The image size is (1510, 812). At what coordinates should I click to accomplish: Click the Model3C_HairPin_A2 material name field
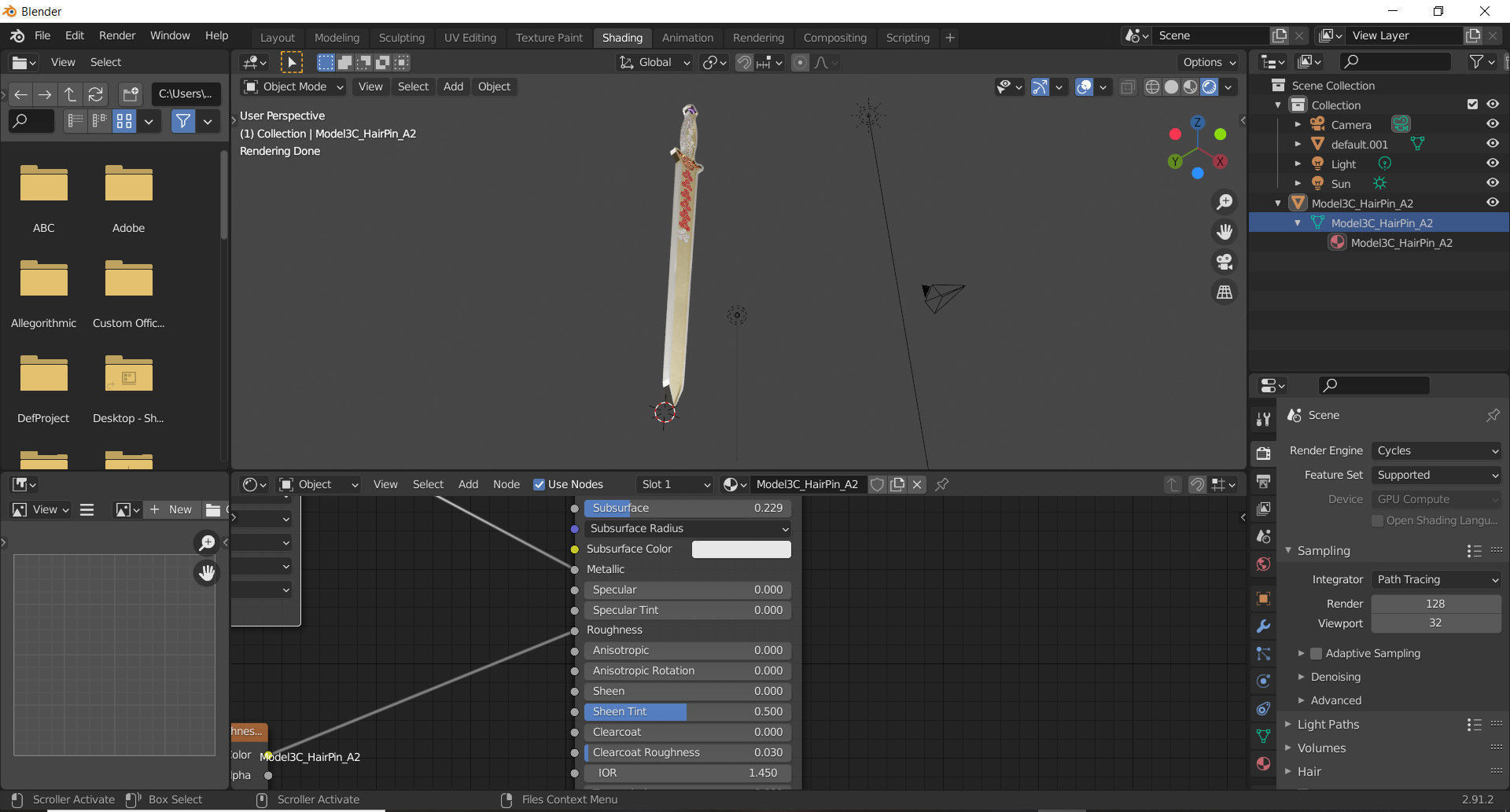tap(807, 484)
